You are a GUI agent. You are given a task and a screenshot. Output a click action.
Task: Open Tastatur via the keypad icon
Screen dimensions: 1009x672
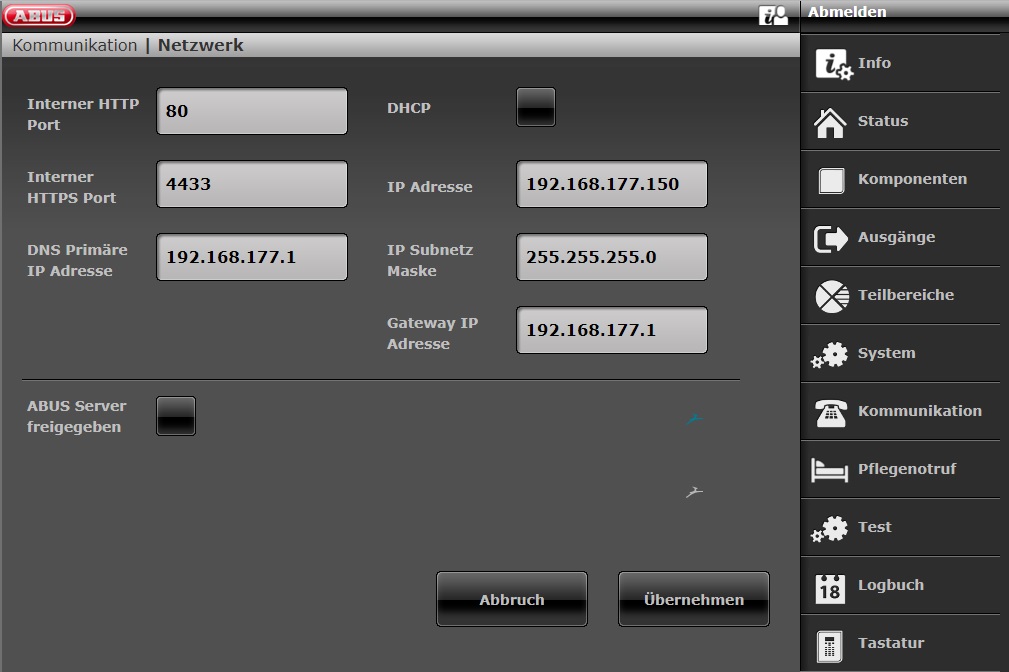(x=830, y=644)
